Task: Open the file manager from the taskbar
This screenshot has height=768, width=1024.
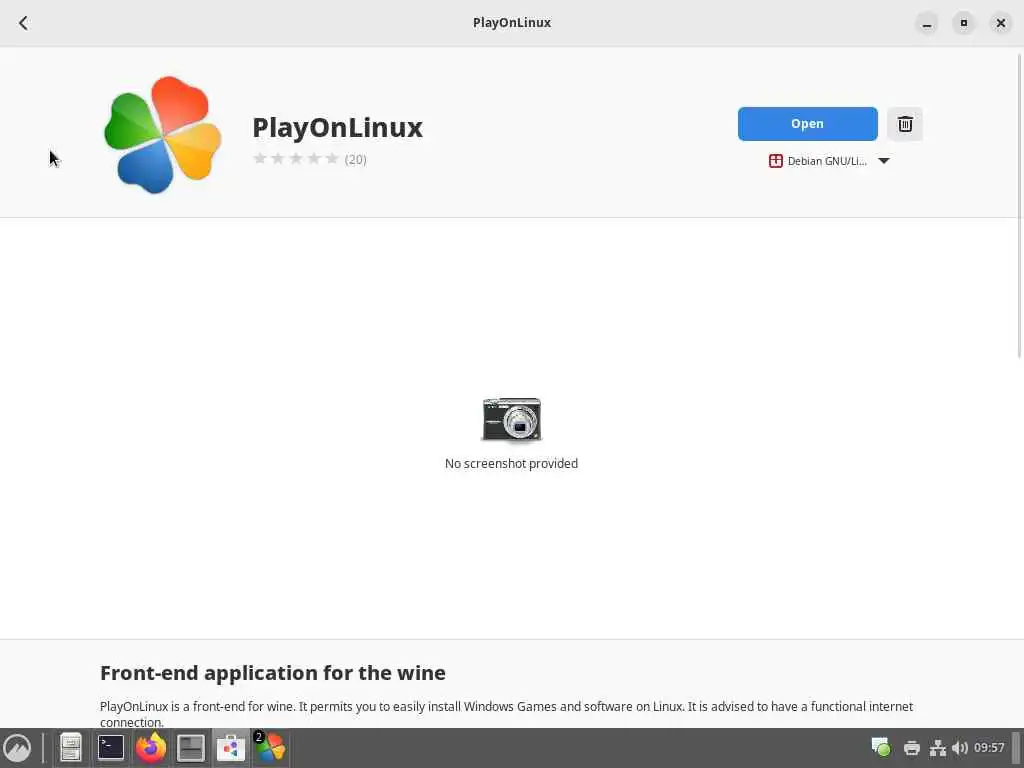Action: 71,748
